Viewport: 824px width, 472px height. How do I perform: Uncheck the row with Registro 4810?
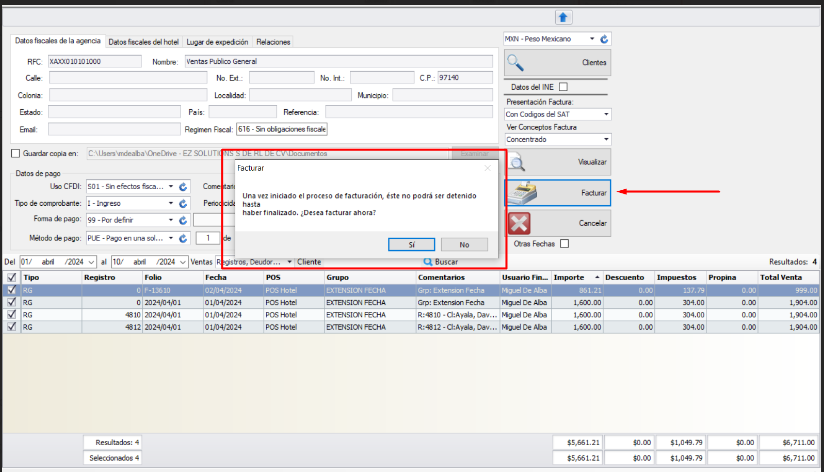coord(12,314)
